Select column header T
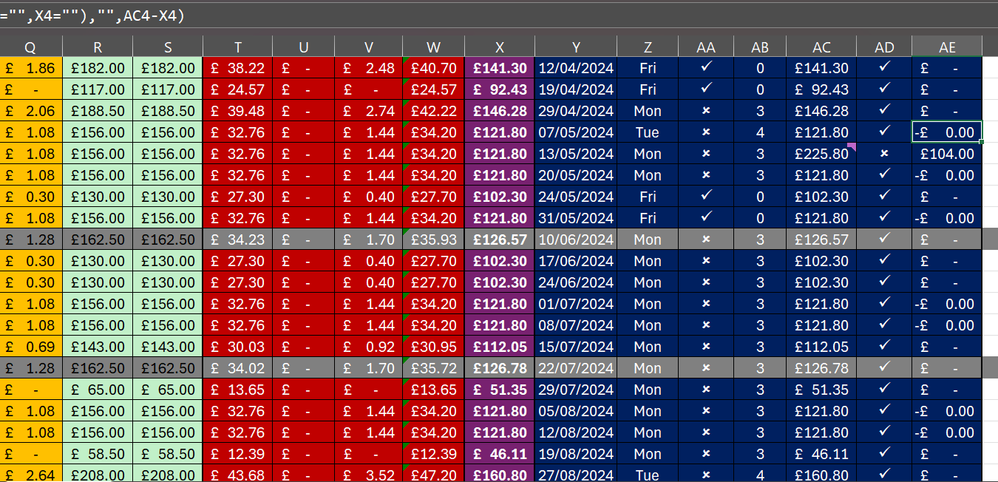The width and height of the screenshot is (998, 482). pos(237,47)
